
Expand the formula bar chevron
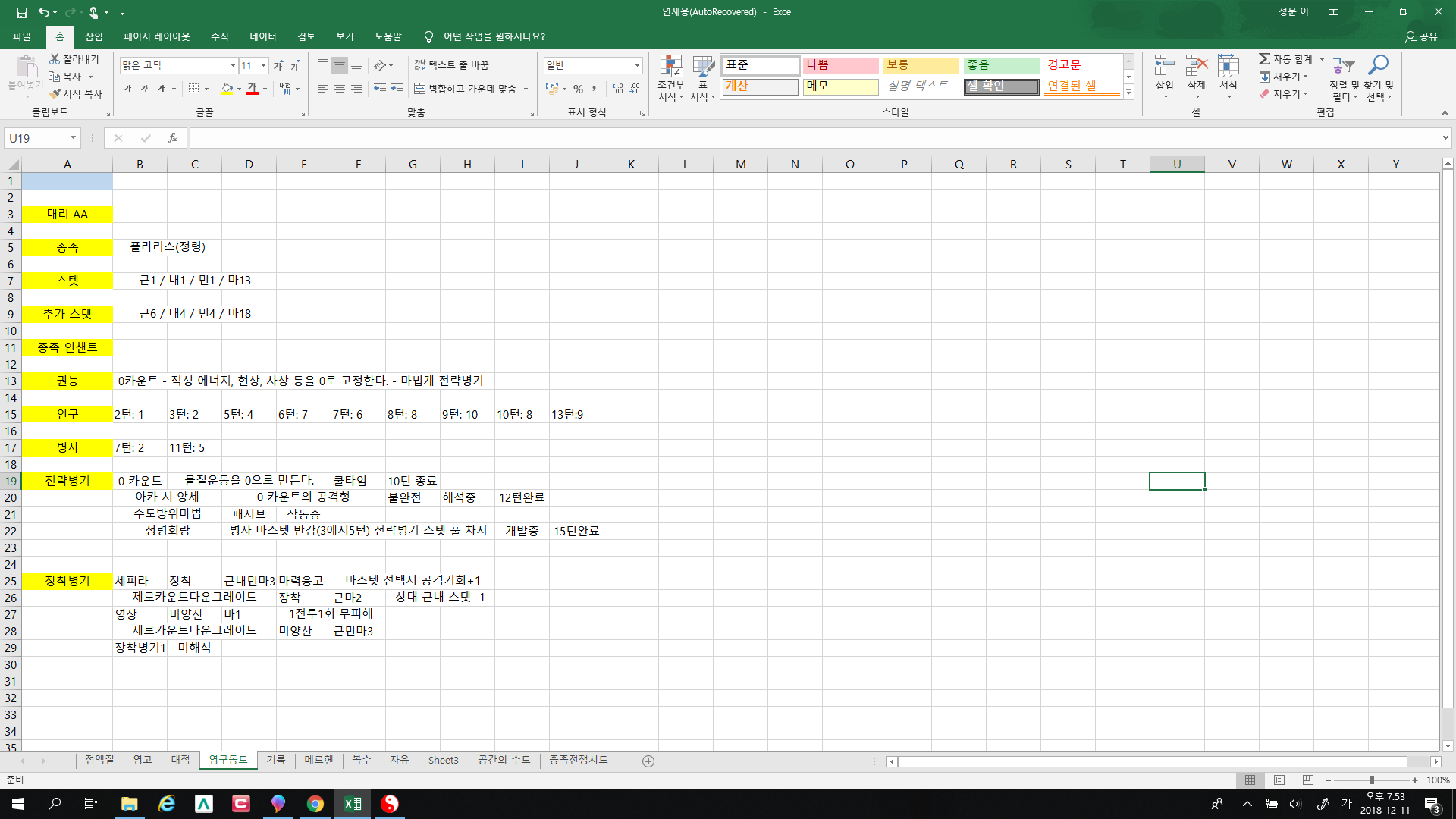click(1445, 138)
